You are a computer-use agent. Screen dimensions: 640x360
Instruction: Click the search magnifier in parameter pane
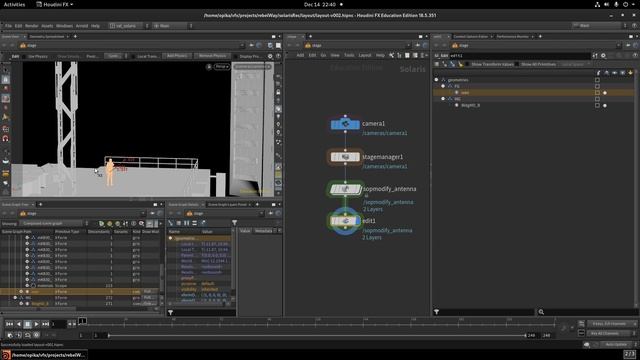541,312
